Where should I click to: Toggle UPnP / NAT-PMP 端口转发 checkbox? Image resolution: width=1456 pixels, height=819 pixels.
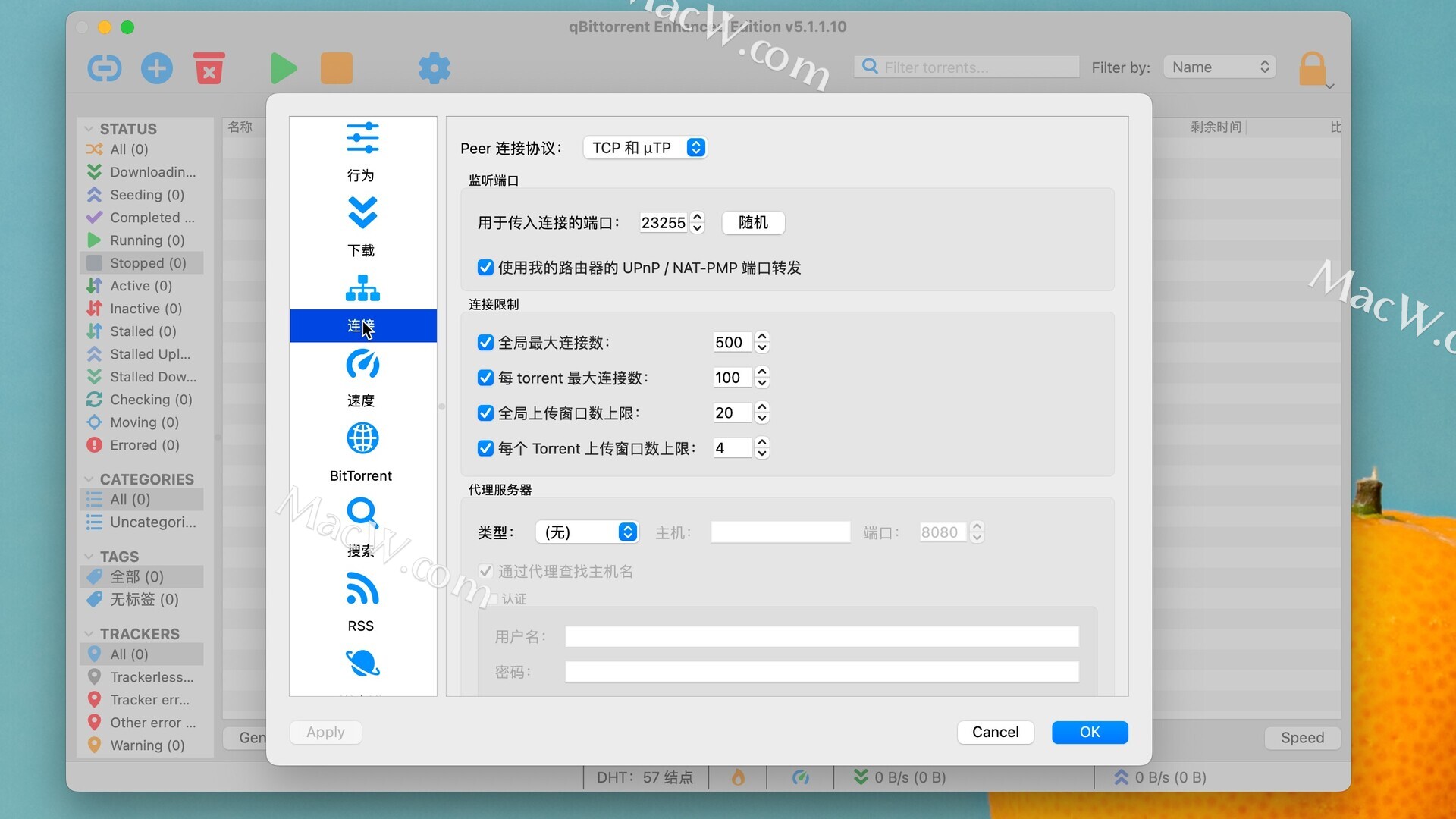485,268
